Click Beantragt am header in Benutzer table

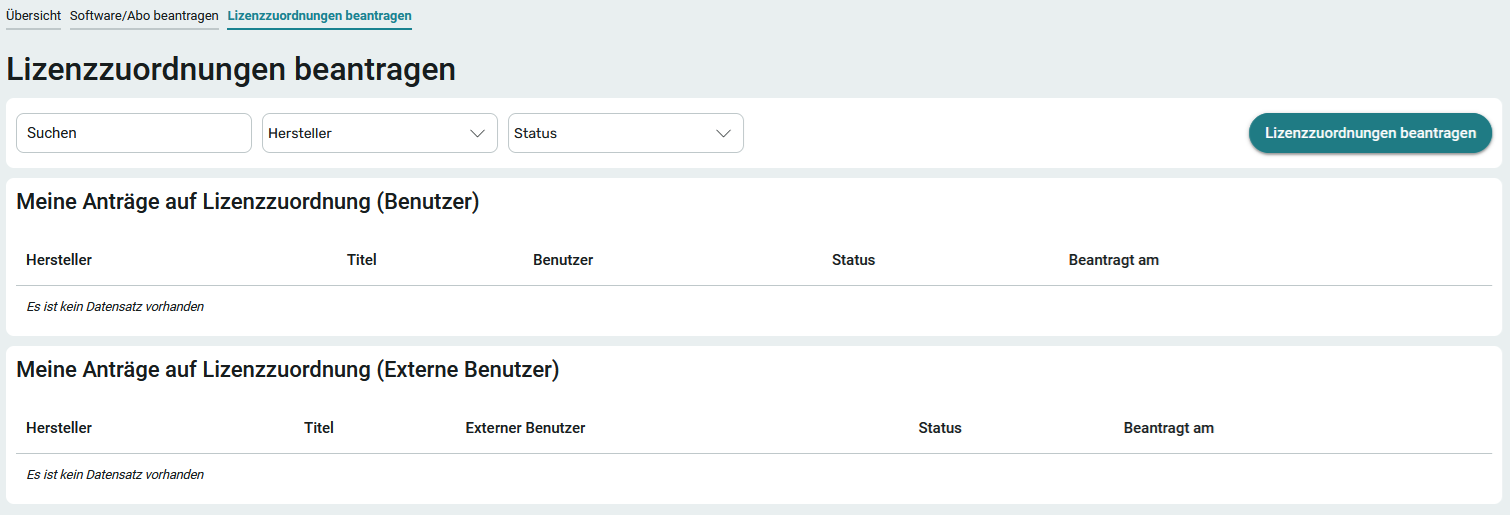coord(1113,260)
